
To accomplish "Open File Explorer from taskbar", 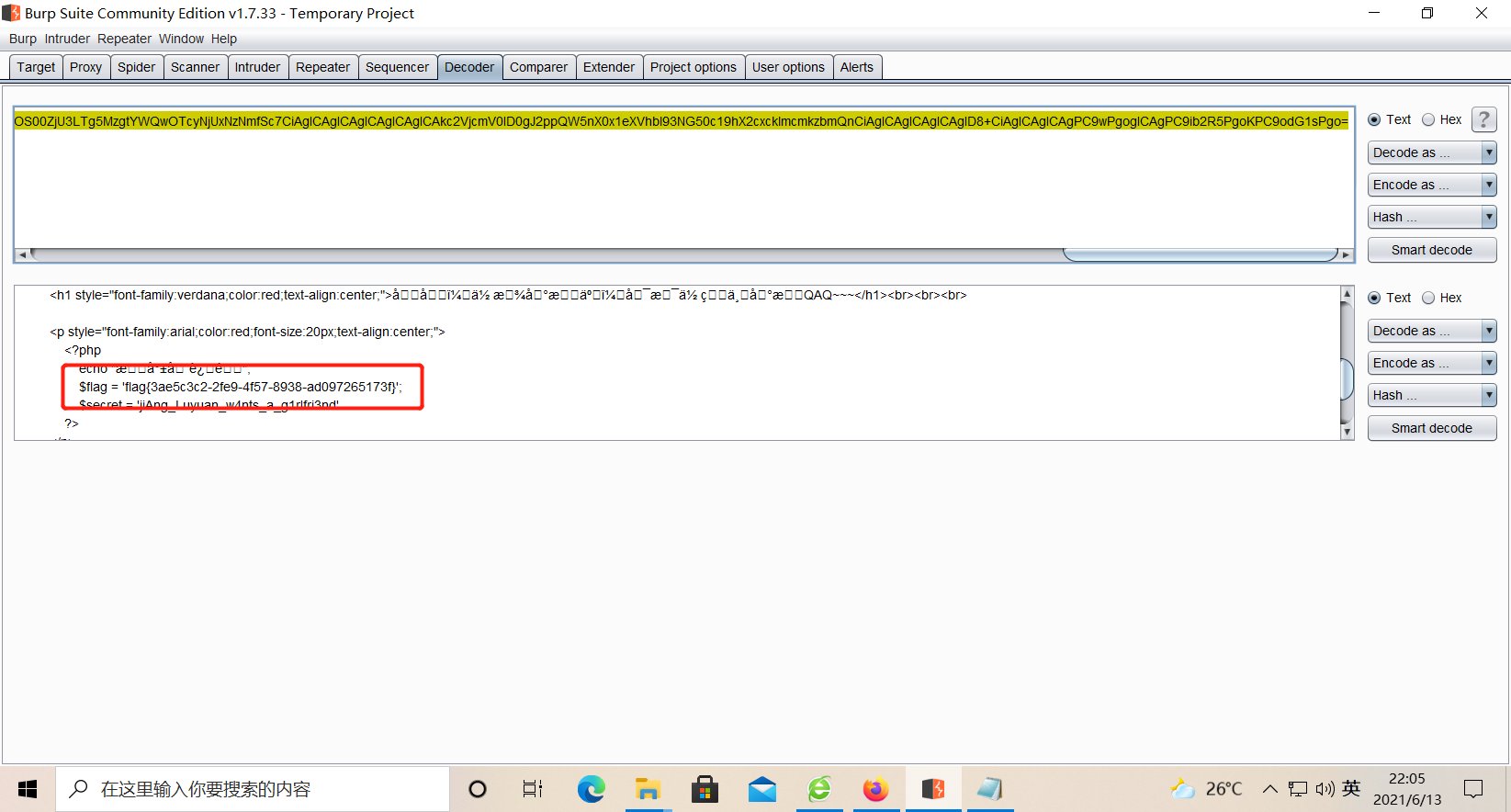I will 648,789.
